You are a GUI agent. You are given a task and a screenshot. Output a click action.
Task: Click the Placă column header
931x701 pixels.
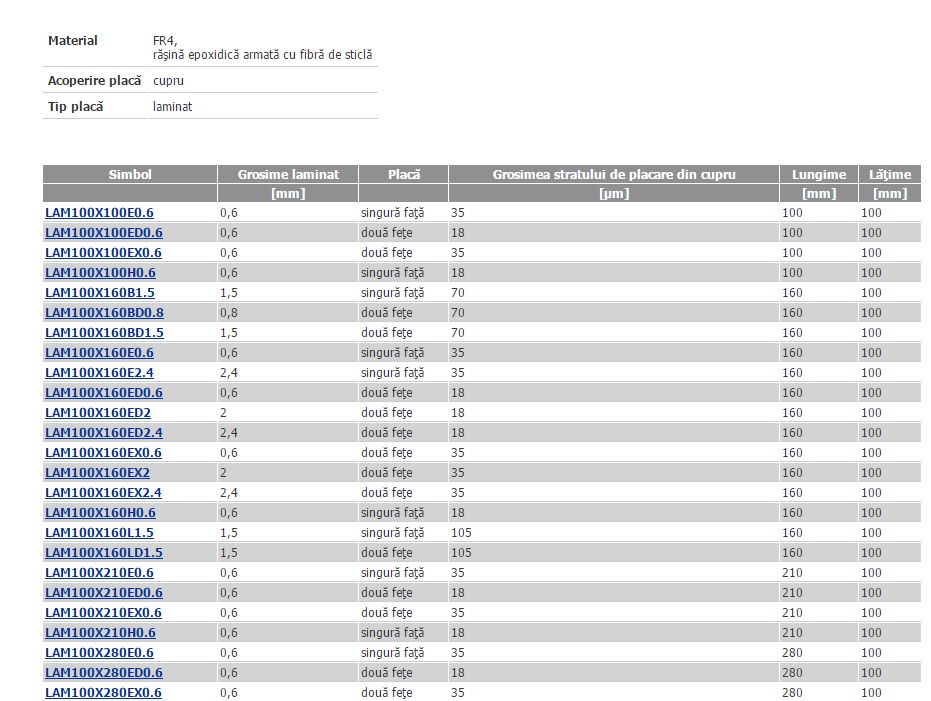pos(403,174)
